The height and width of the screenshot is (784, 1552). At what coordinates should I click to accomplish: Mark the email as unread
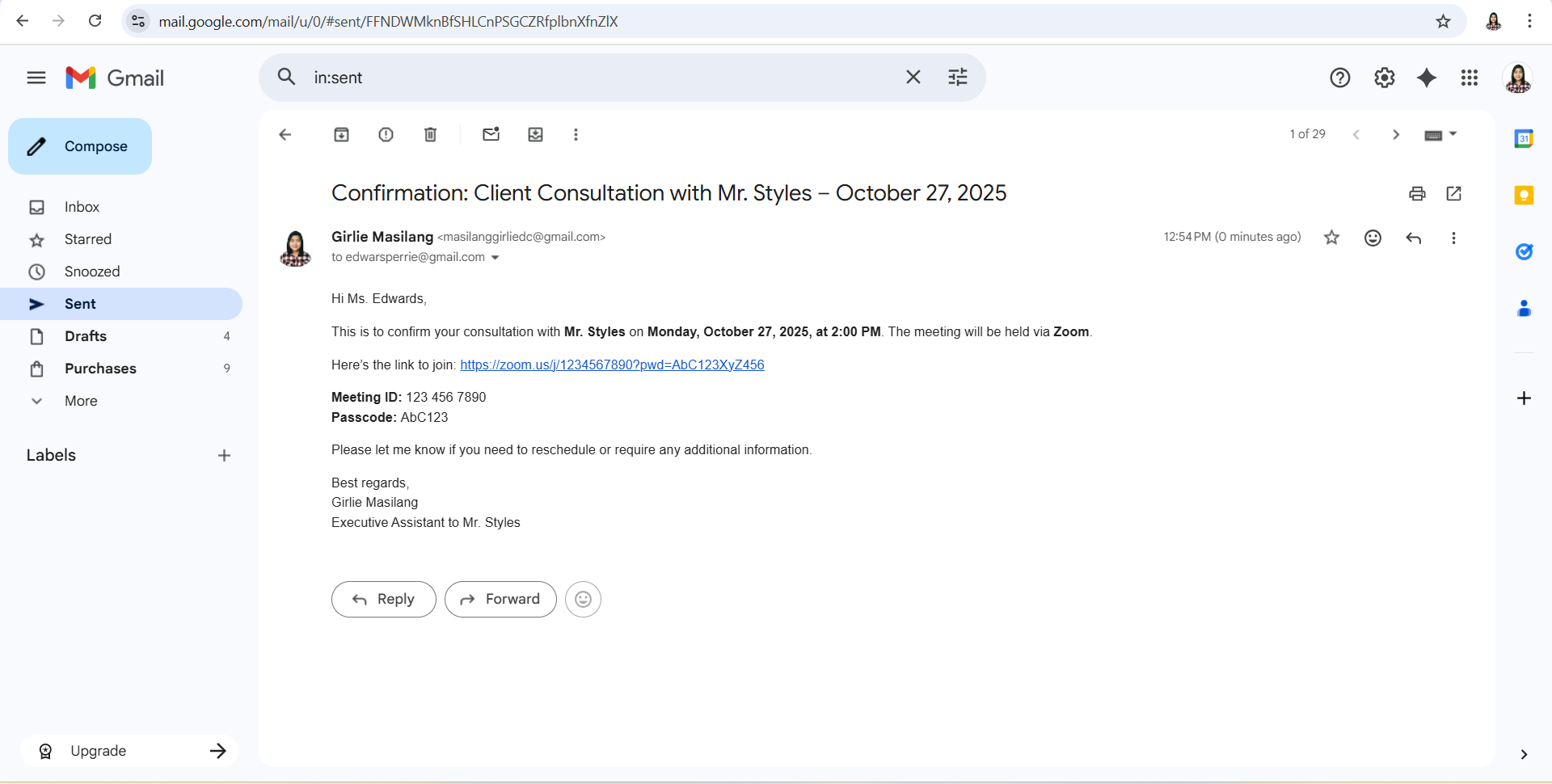coord(491,135)
